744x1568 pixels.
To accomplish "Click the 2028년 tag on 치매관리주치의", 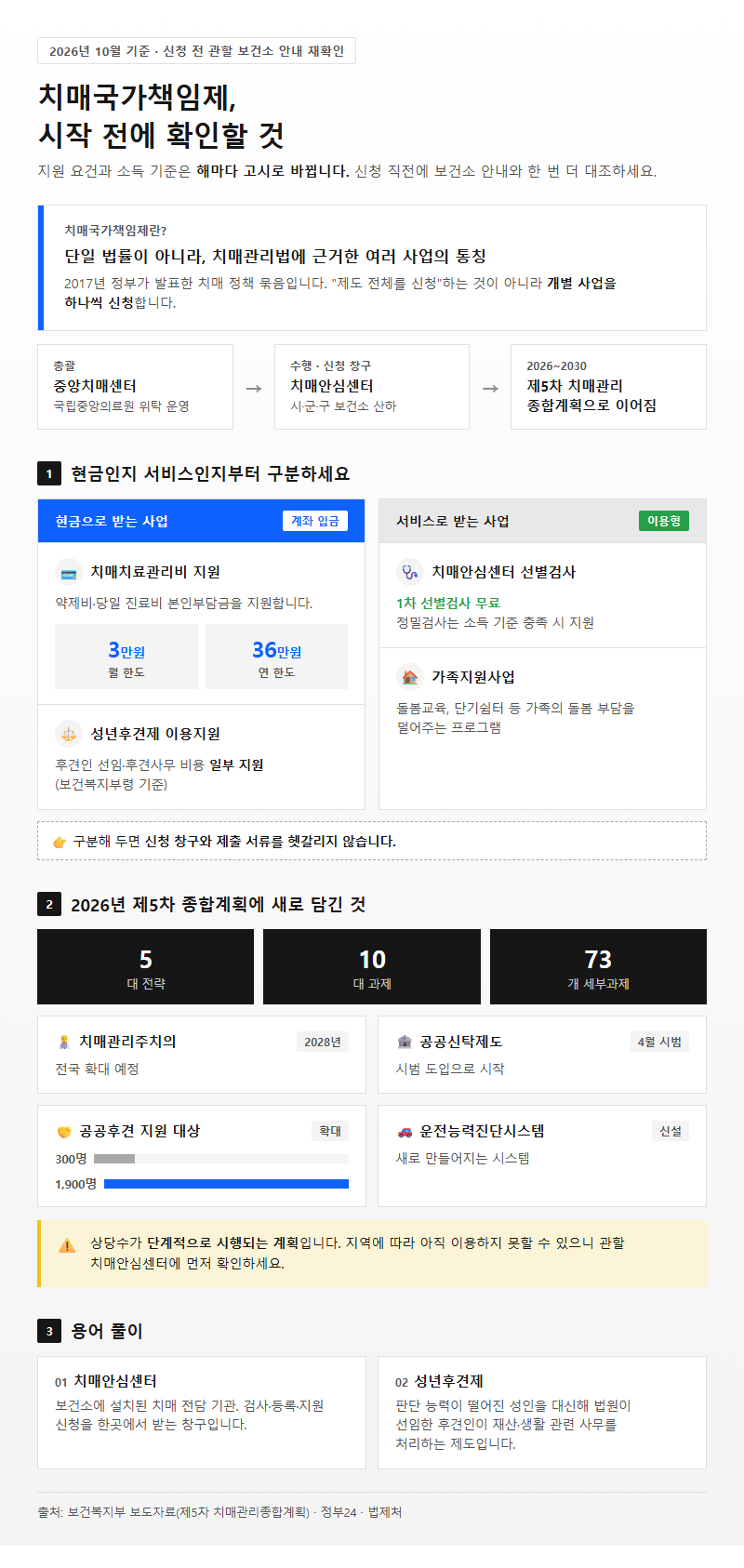I will click(323, 1042).
